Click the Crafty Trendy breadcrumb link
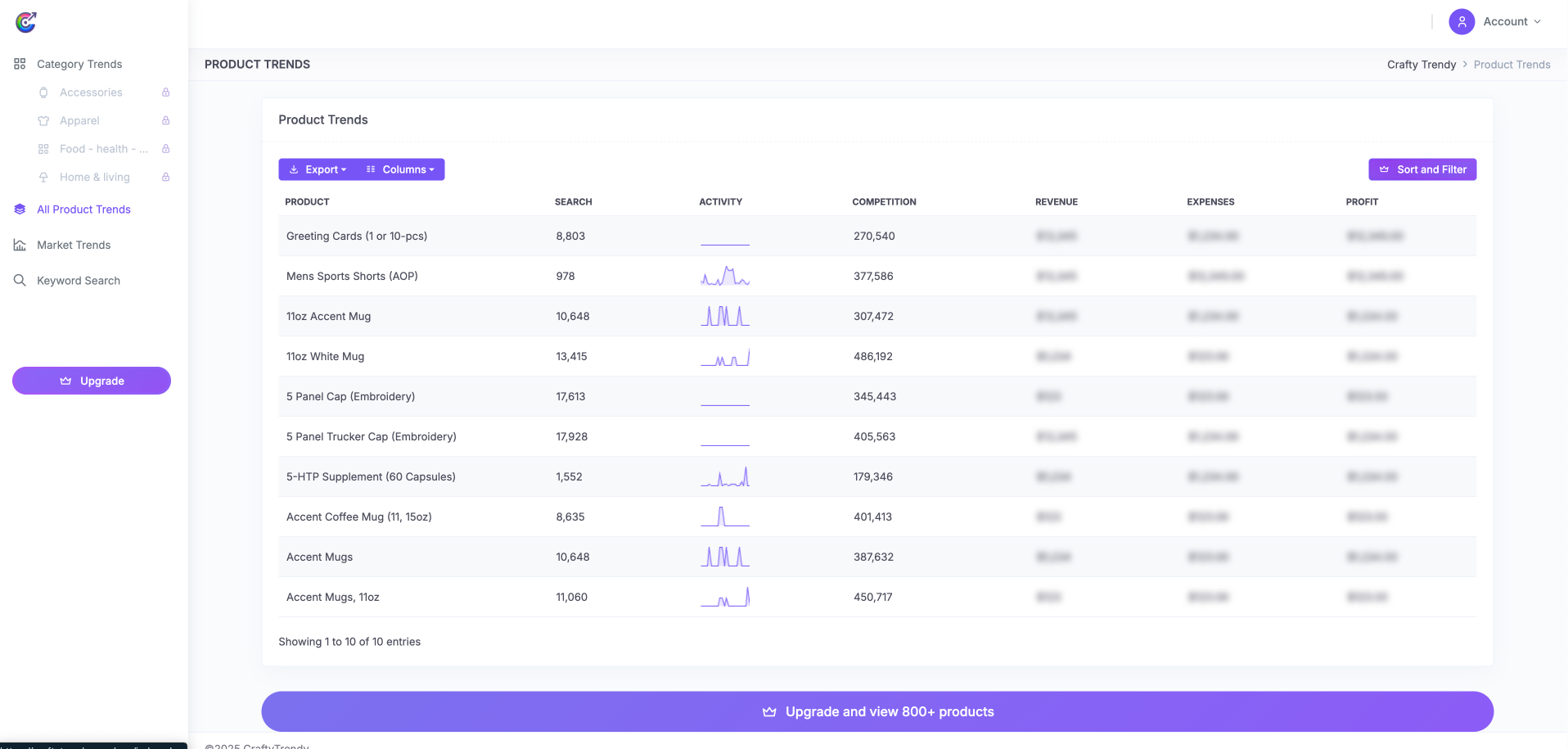Image resolution: width=1568 pixels, height=749 pixels. pyautogui.click(x=1422, y=64)
